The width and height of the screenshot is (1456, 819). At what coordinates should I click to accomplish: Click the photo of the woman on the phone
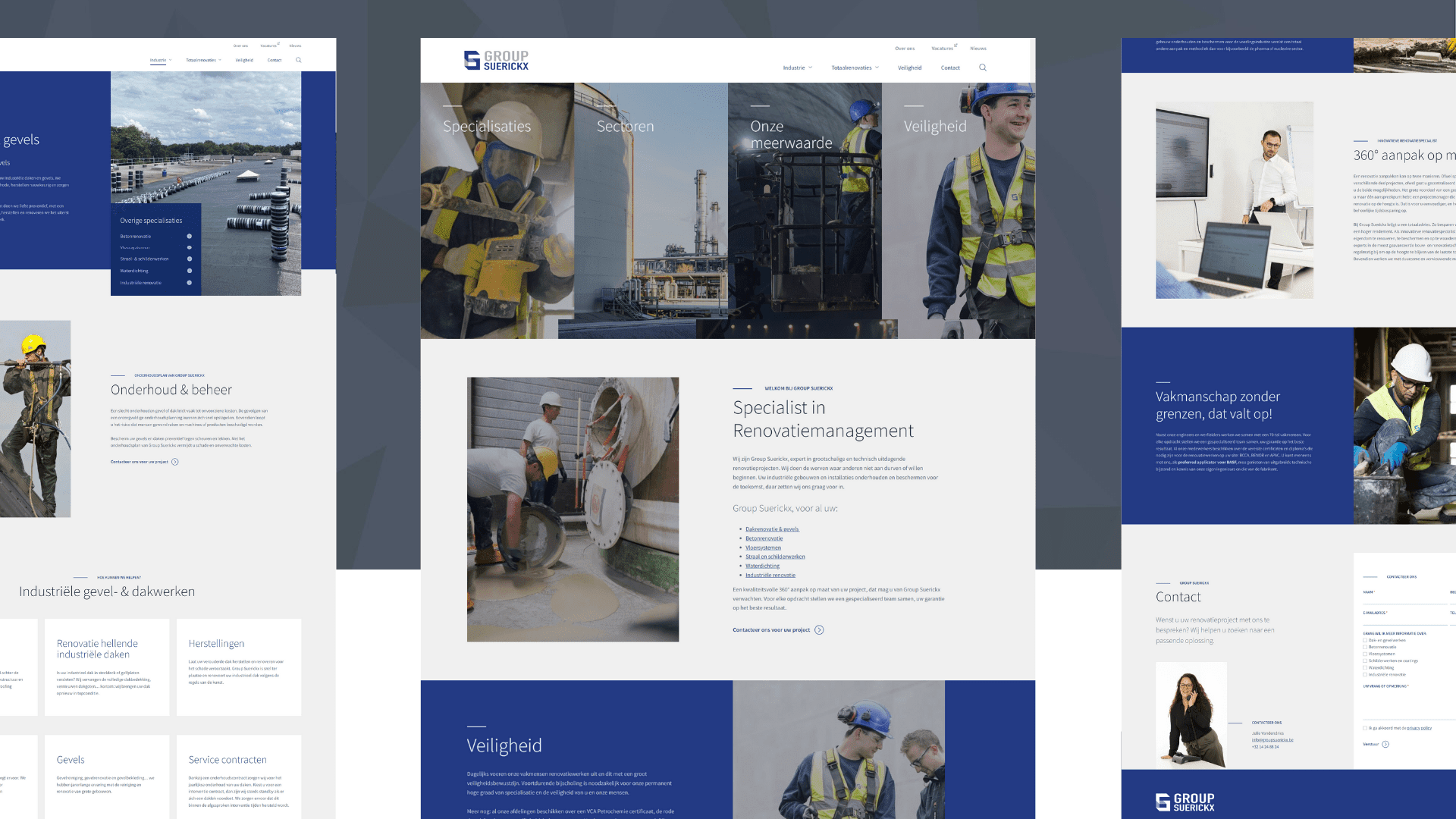pos(1191,715)
